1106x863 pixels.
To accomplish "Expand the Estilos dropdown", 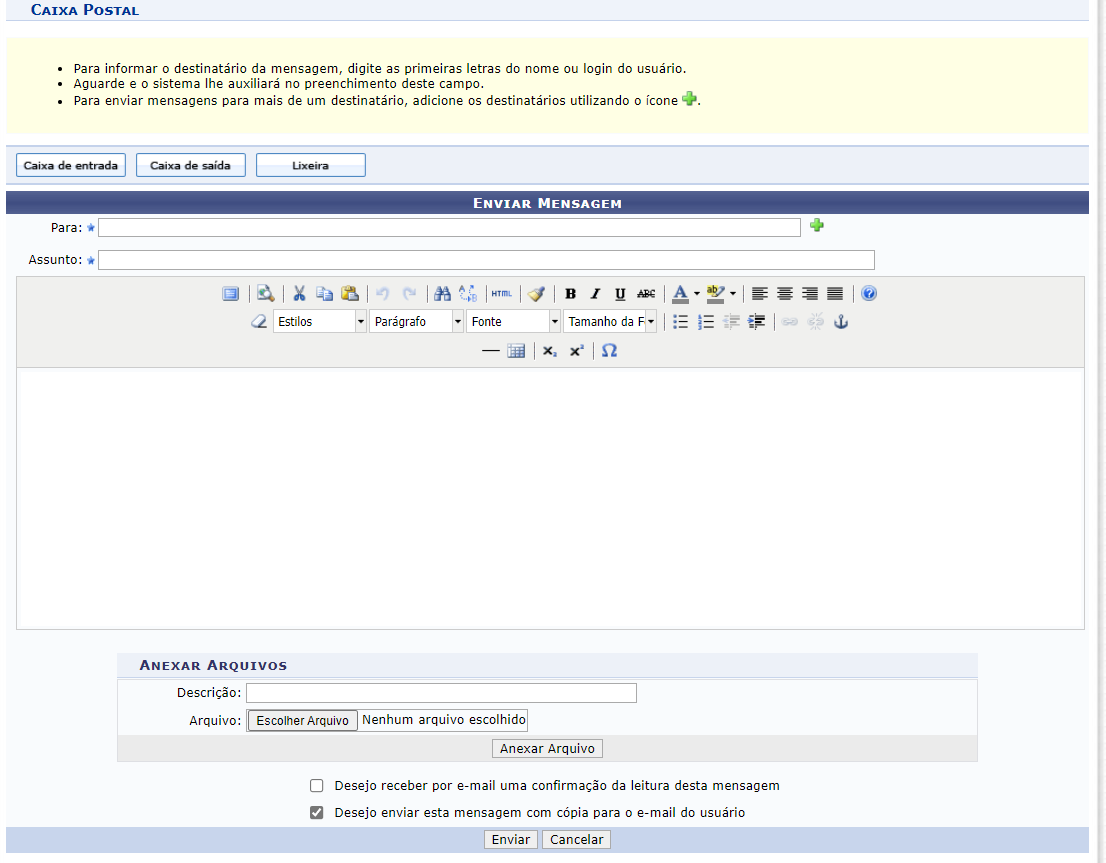I will (x=360, y=322).
